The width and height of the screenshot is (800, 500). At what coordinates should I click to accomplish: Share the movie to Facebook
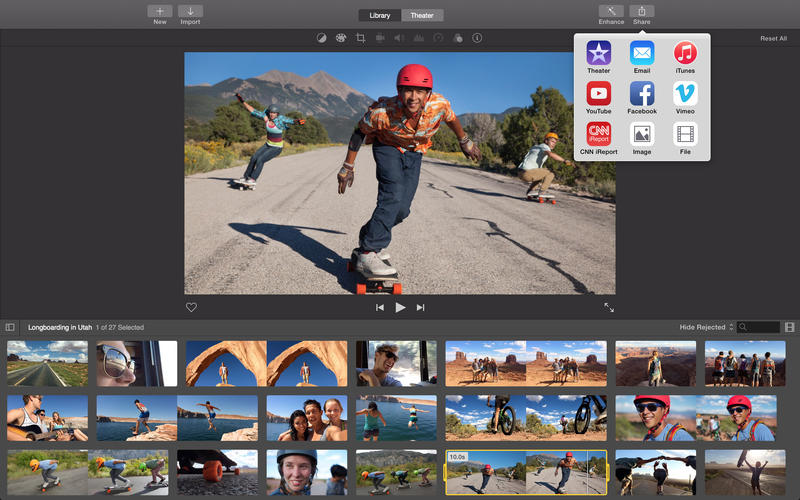tap(642, 94)
